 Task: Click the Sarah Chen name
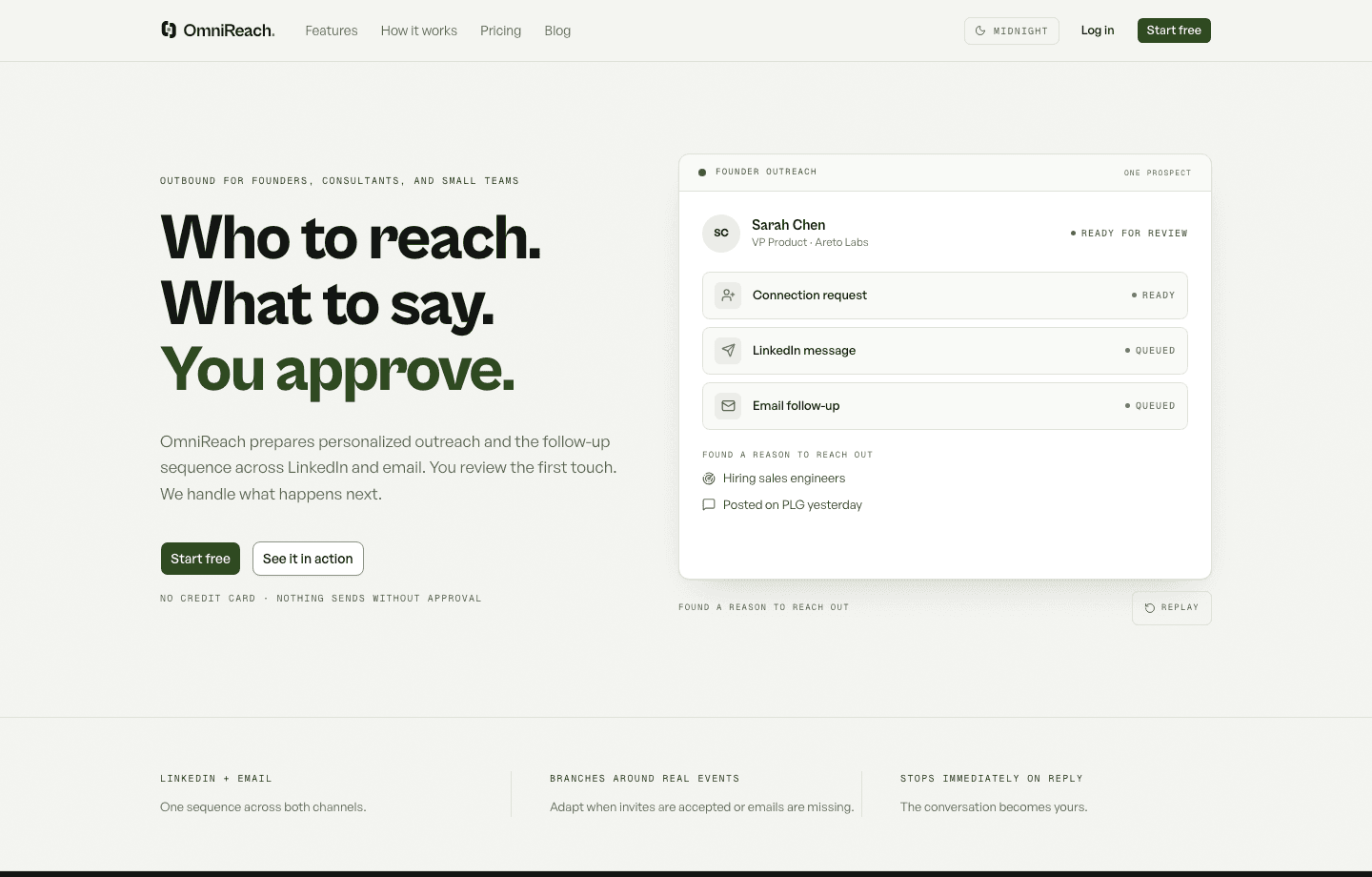(x=789, y=225)
